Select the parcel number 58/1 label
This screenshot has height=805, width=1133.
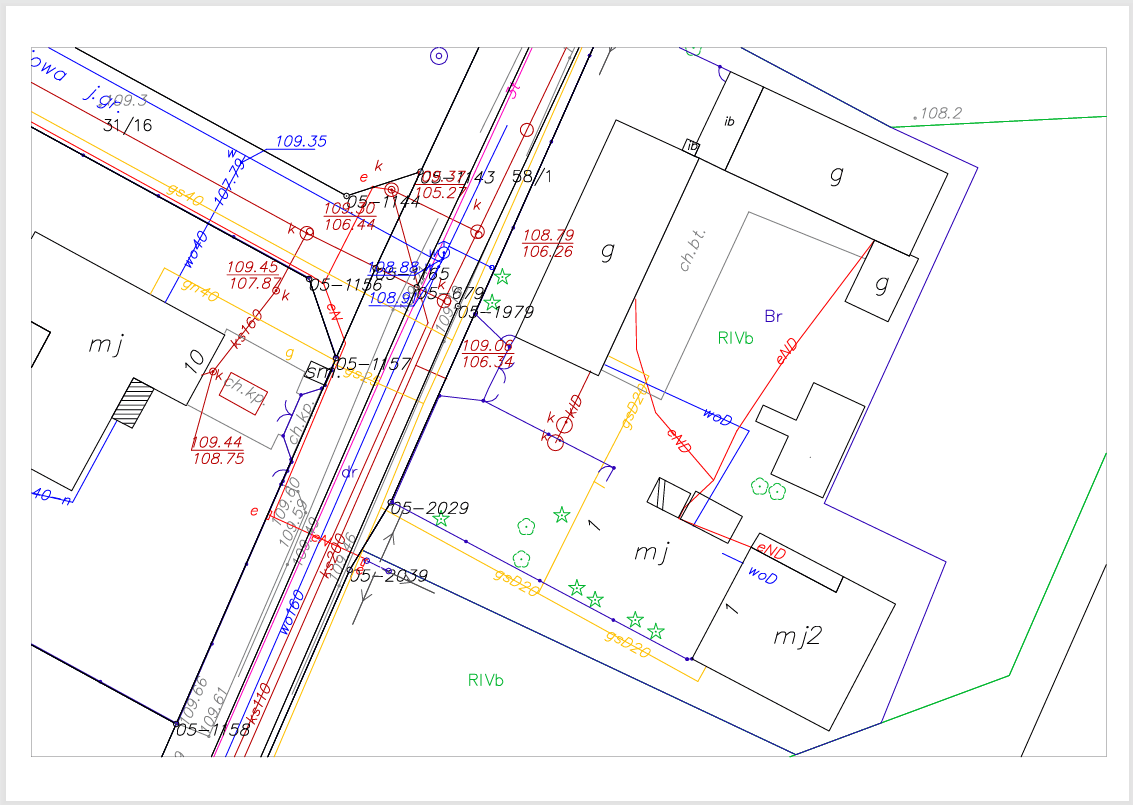coord(532,177)
